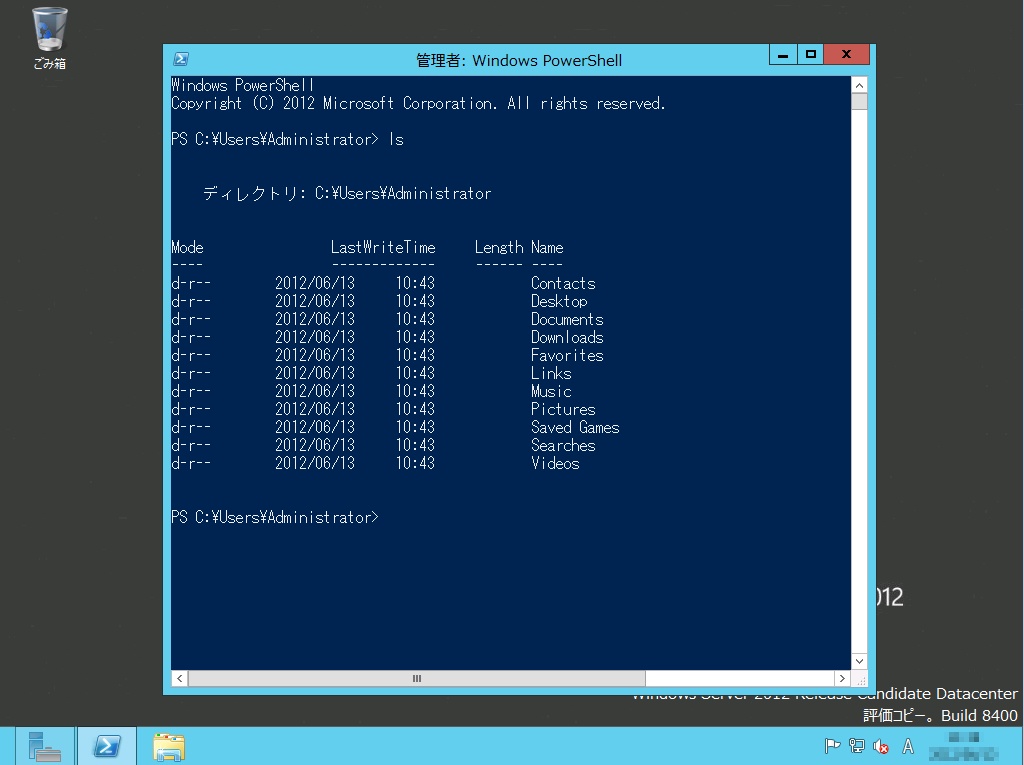
Task: Minimize the PowerShell window
Action: coord(783,55)
